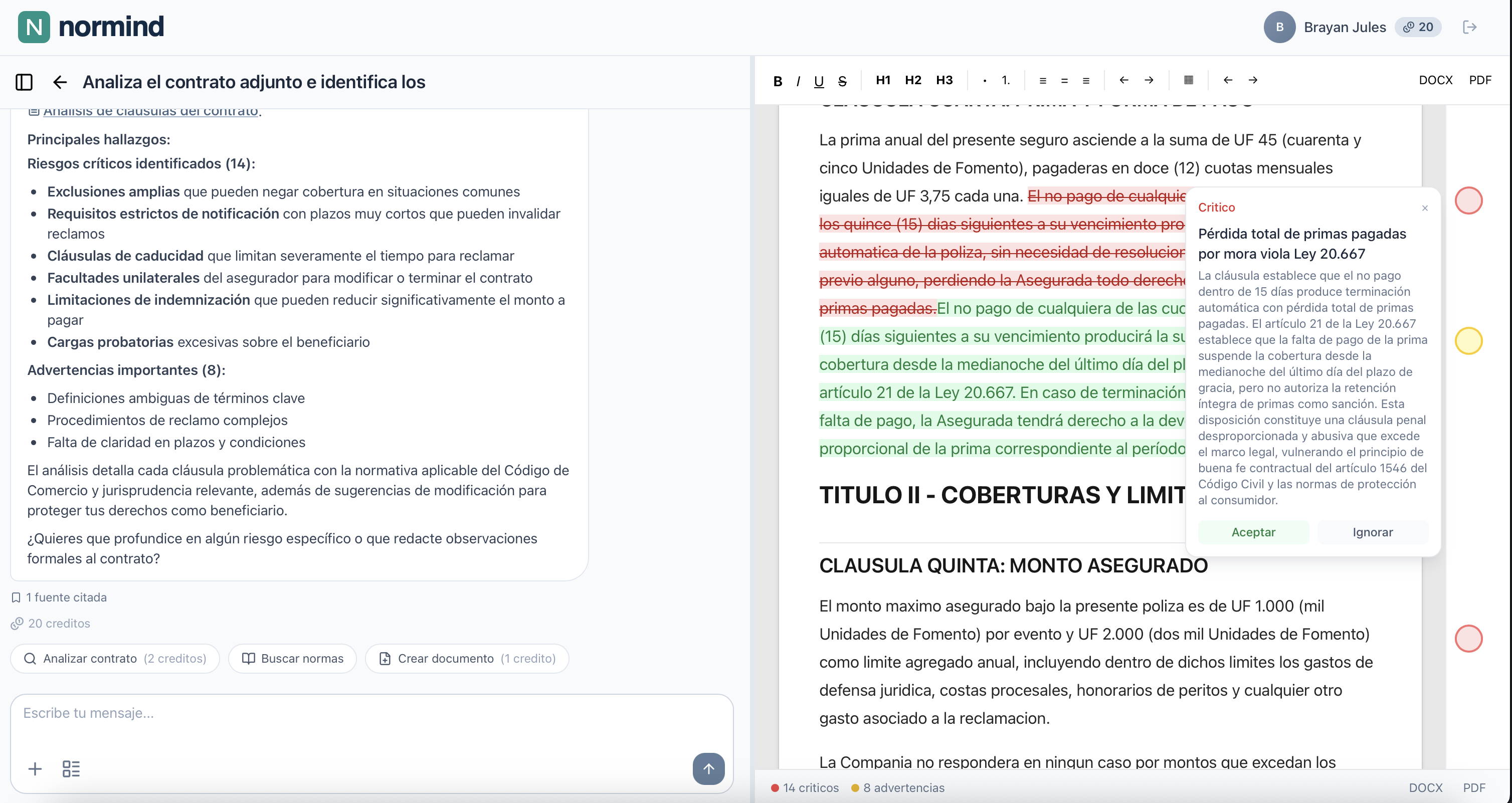Screen dimensions: 1512x803
Task: Click the Pérdida total de primas pagadas popup title
Action: pyautogui.click(x=1302, y=244)
